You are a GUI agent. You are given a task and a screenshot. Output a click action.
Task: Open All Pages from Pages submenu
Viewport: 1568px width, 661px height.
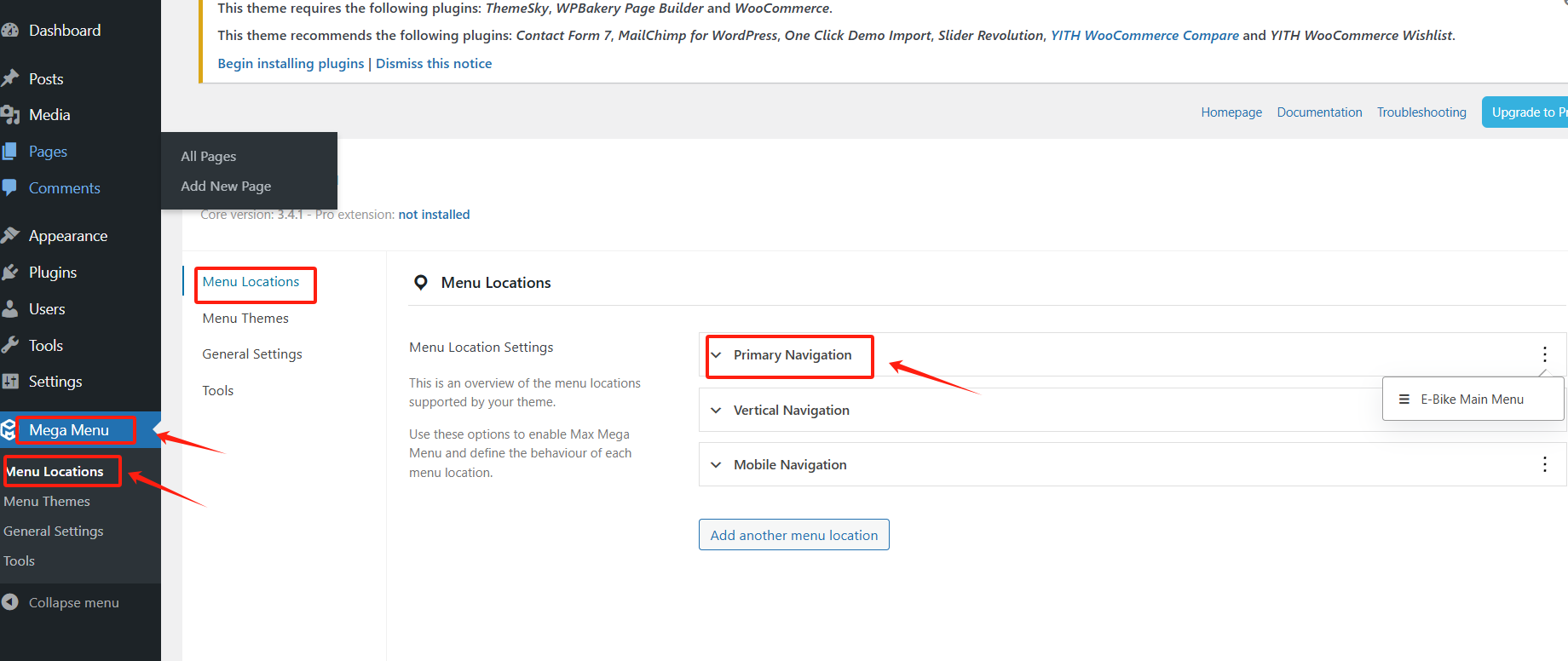pyautogui.click(x=209, y=157)
